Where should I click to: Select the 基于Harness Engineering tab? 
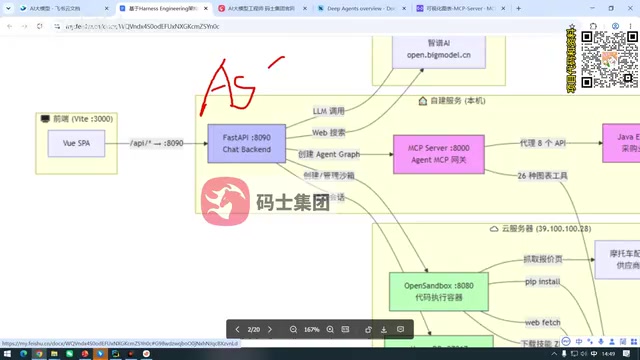point(163,8)
